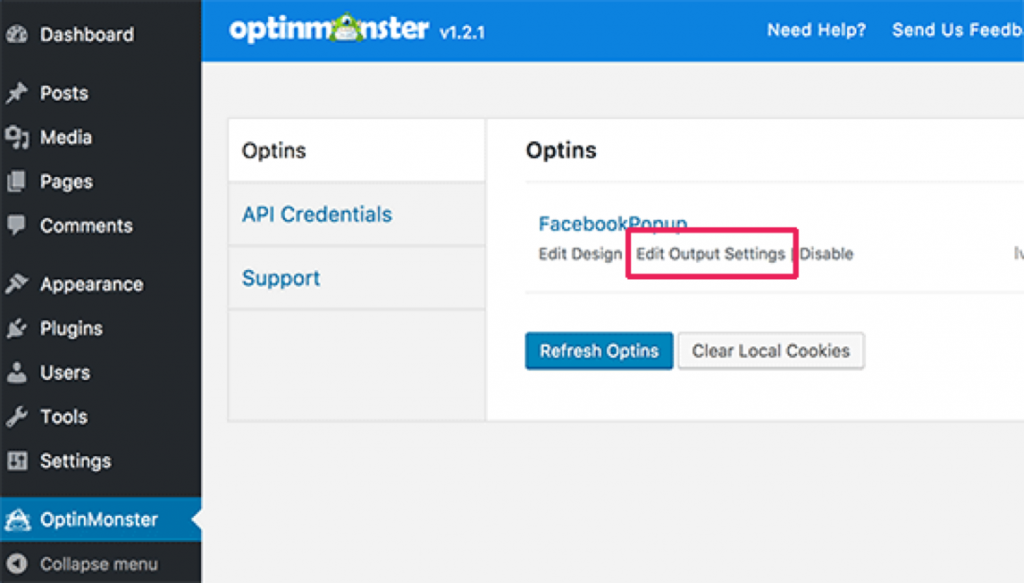
Task: Switch to the Support tab
Action: point(357,278)
